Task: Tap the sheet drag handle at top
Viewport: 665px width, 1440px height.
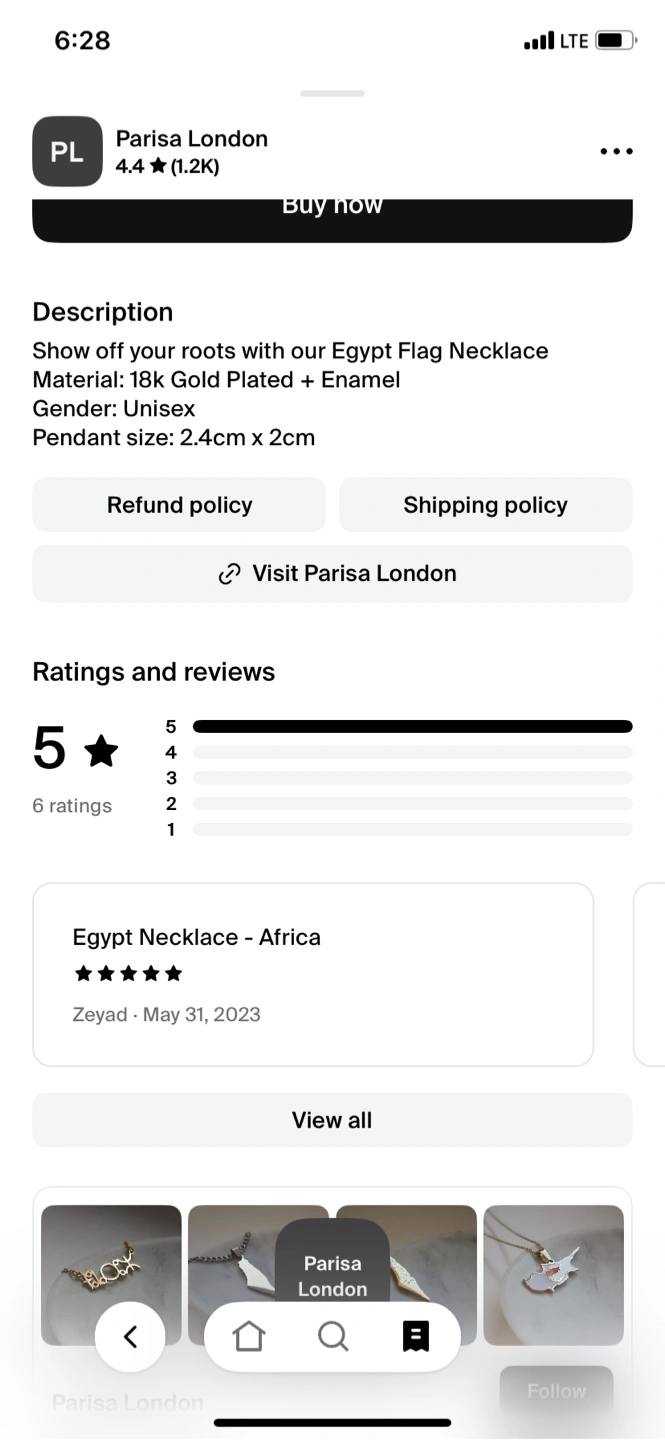Action: pyautogui.click(x=332, y=94)
